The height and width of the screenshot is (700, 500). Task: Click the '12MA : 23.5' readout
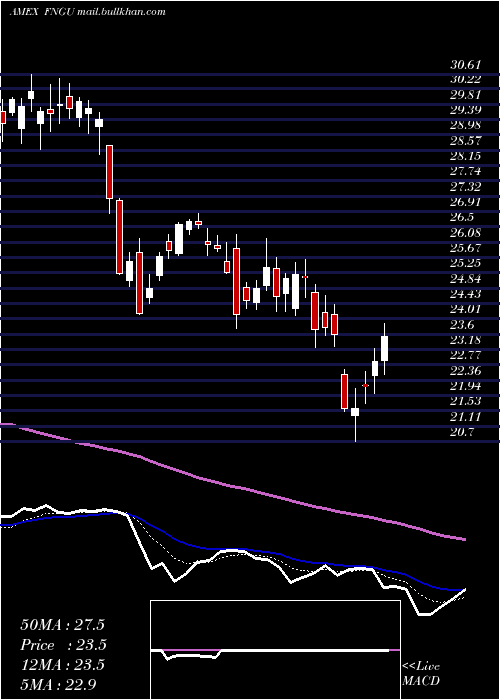62,665
